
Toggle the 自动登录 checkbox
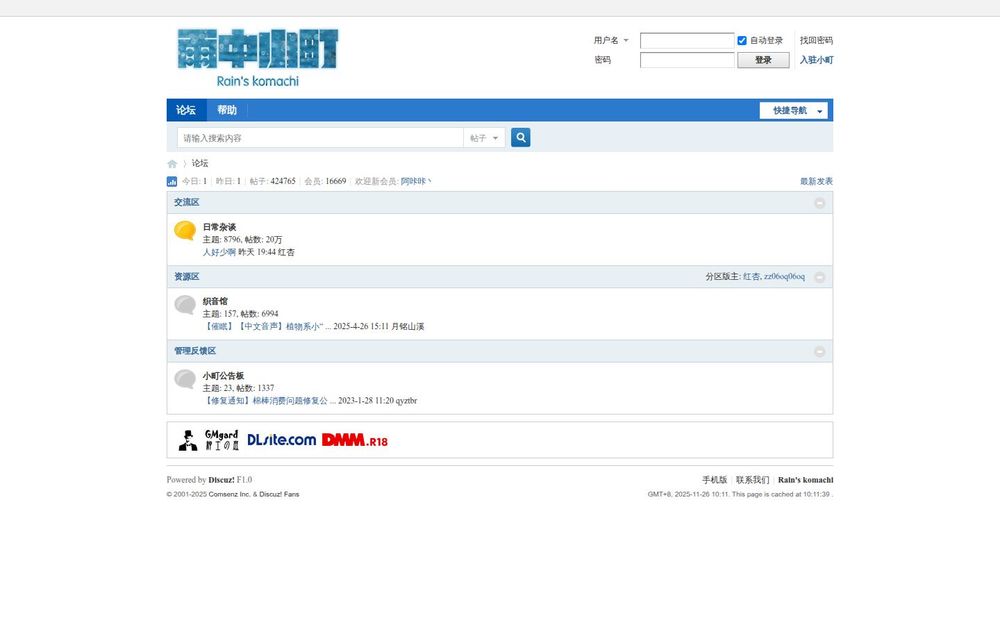pyautogui.click(x=742, y=40)
